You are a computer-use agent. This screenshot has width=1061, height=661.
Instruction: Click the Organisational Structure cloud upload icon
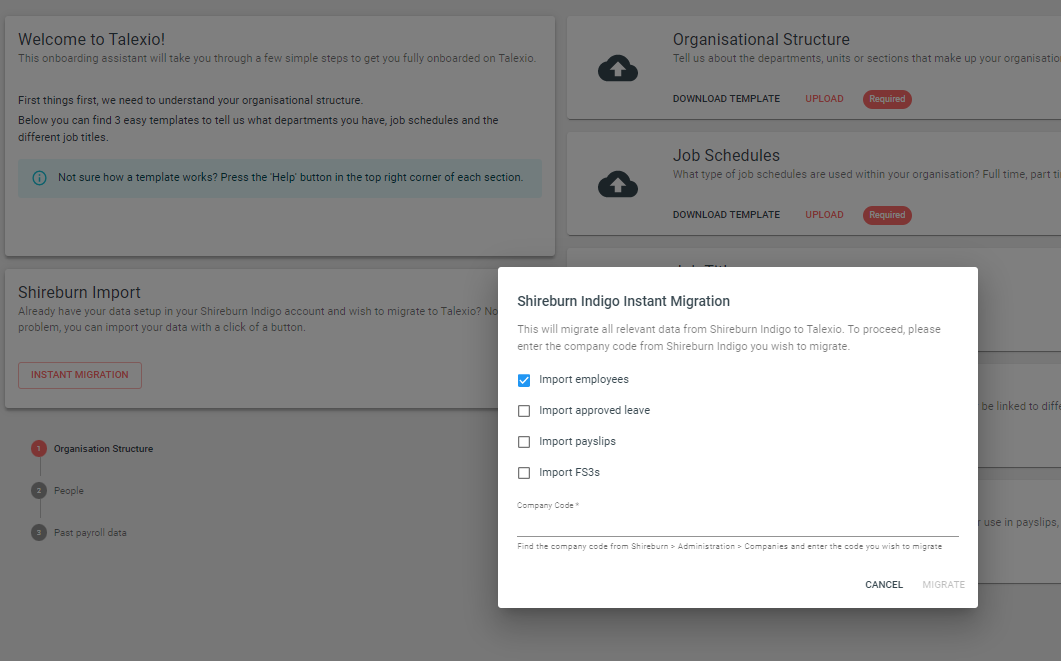[618, 68]
